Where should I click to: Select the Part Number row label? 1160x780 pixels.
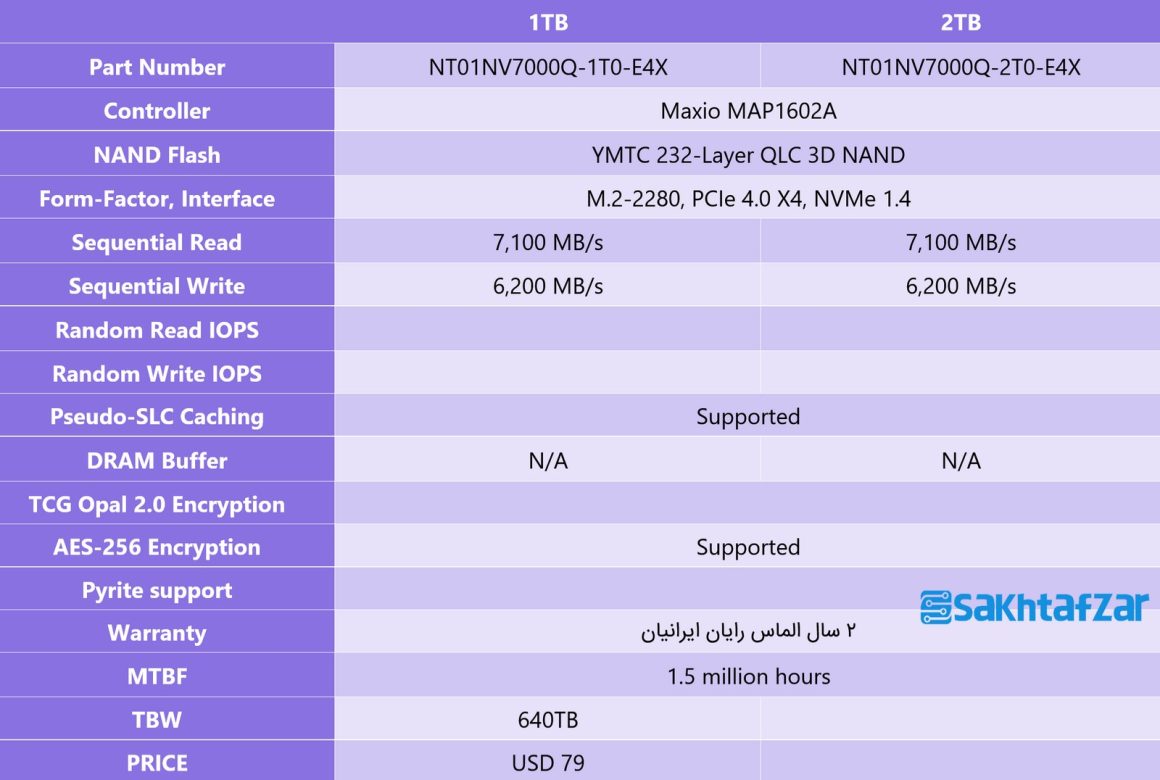coord(157,67)
